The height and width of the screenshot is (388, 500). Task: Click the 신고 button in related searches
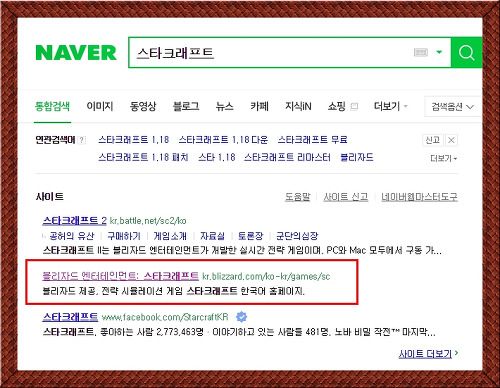click(x=432, y=140)
